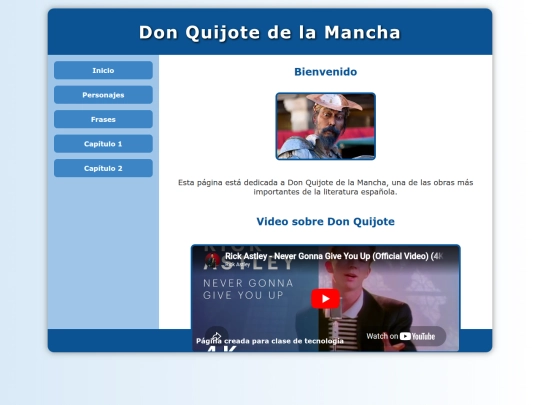Click the Rick Astley channel avatar icon

[x=212, y=260]
